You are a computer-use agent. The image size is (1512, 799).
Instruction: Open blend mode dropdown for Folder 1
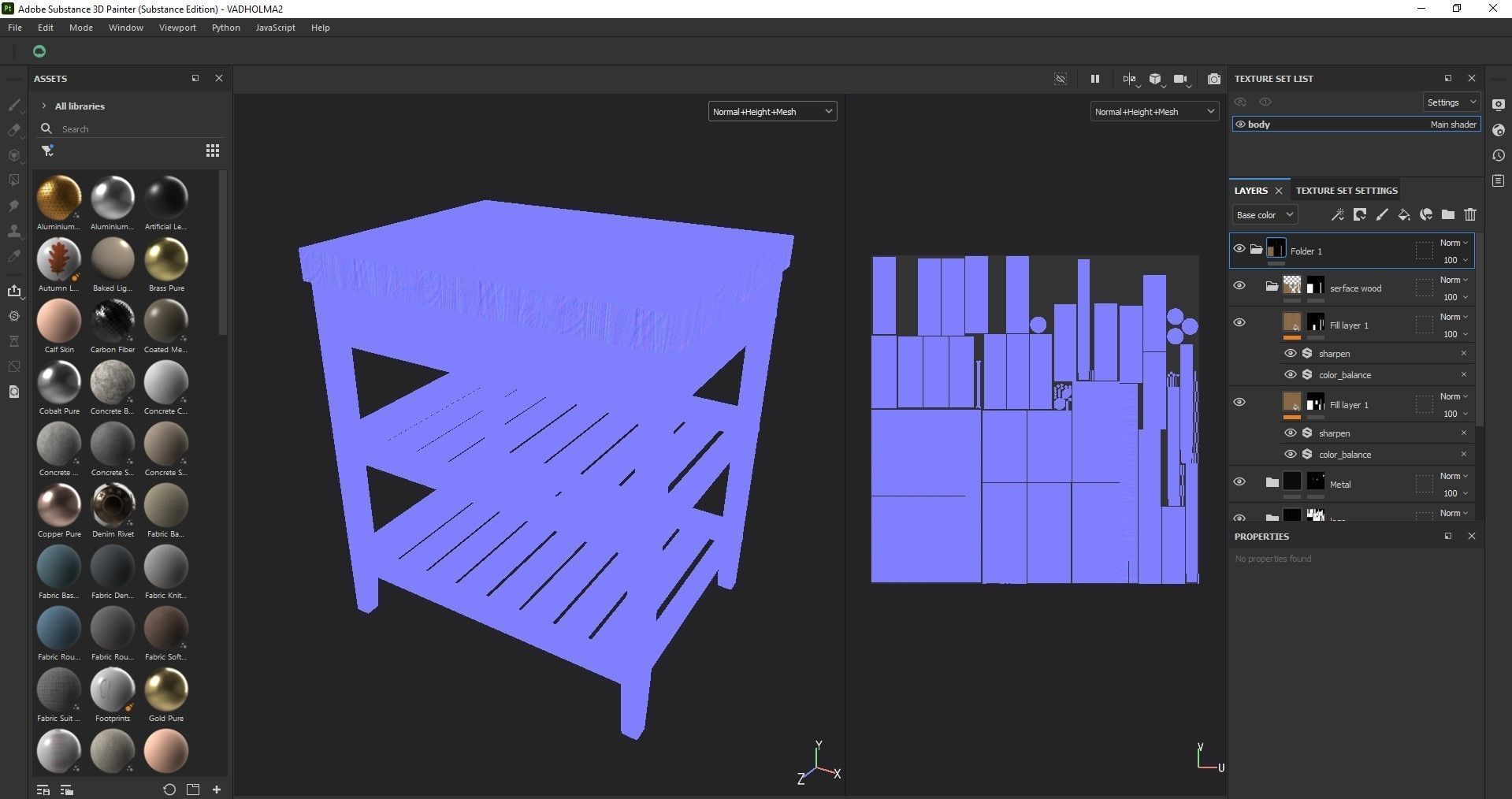[1454, 243]
